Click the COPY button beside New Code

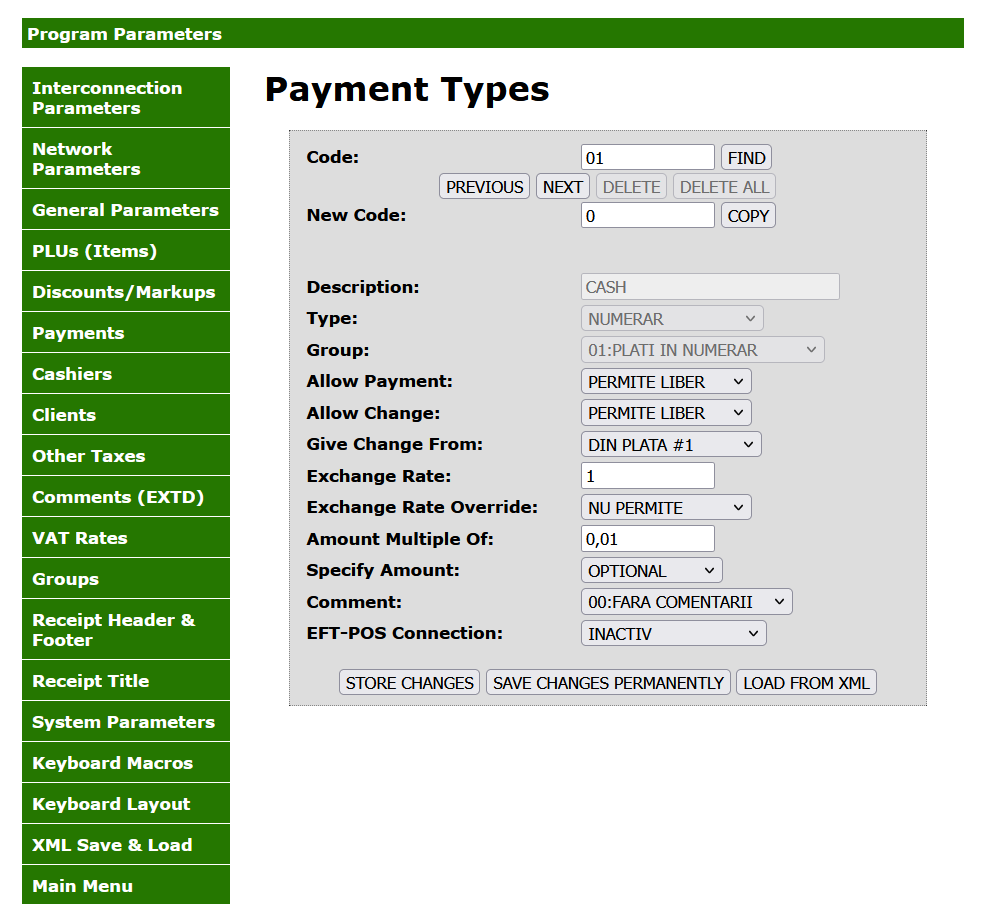point(747,216)
